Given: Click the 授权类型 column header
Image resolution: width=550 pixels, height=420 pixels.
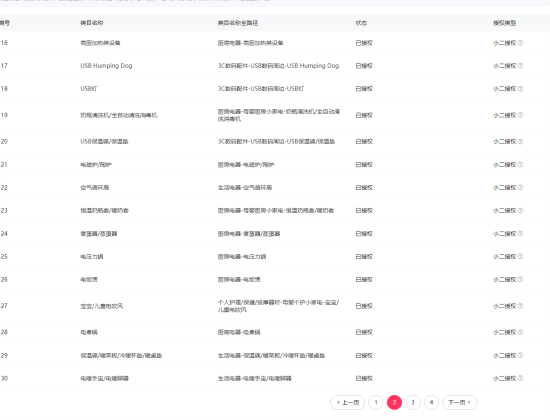Looking at the screenshot, I should tap(504, 23).
